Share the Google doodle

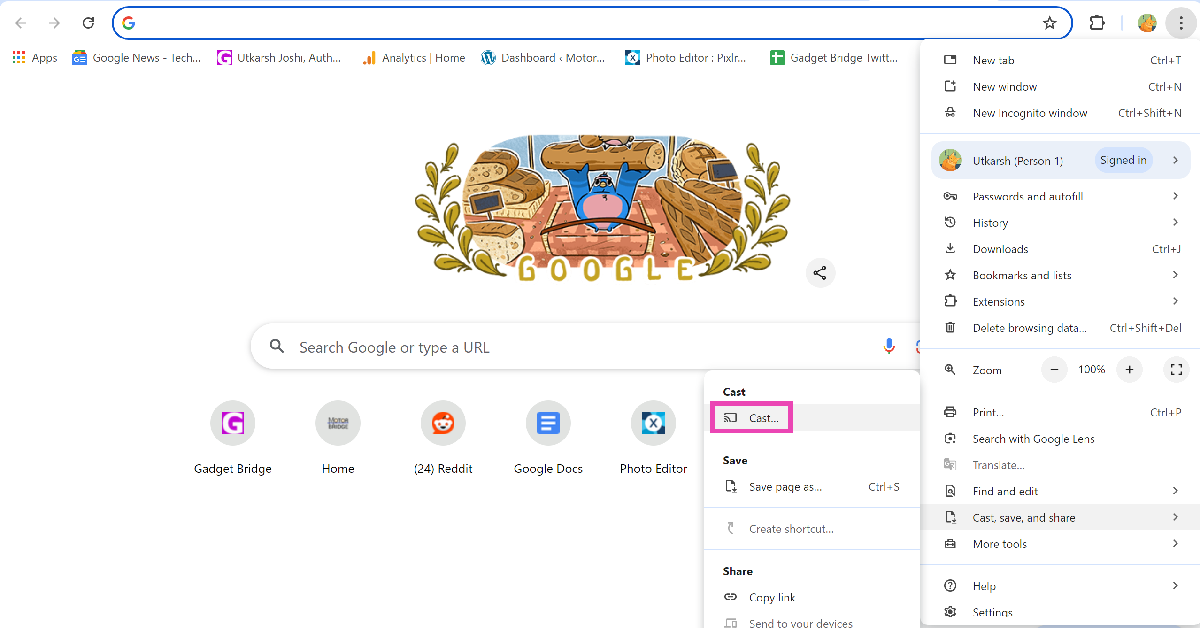point(820,272)
